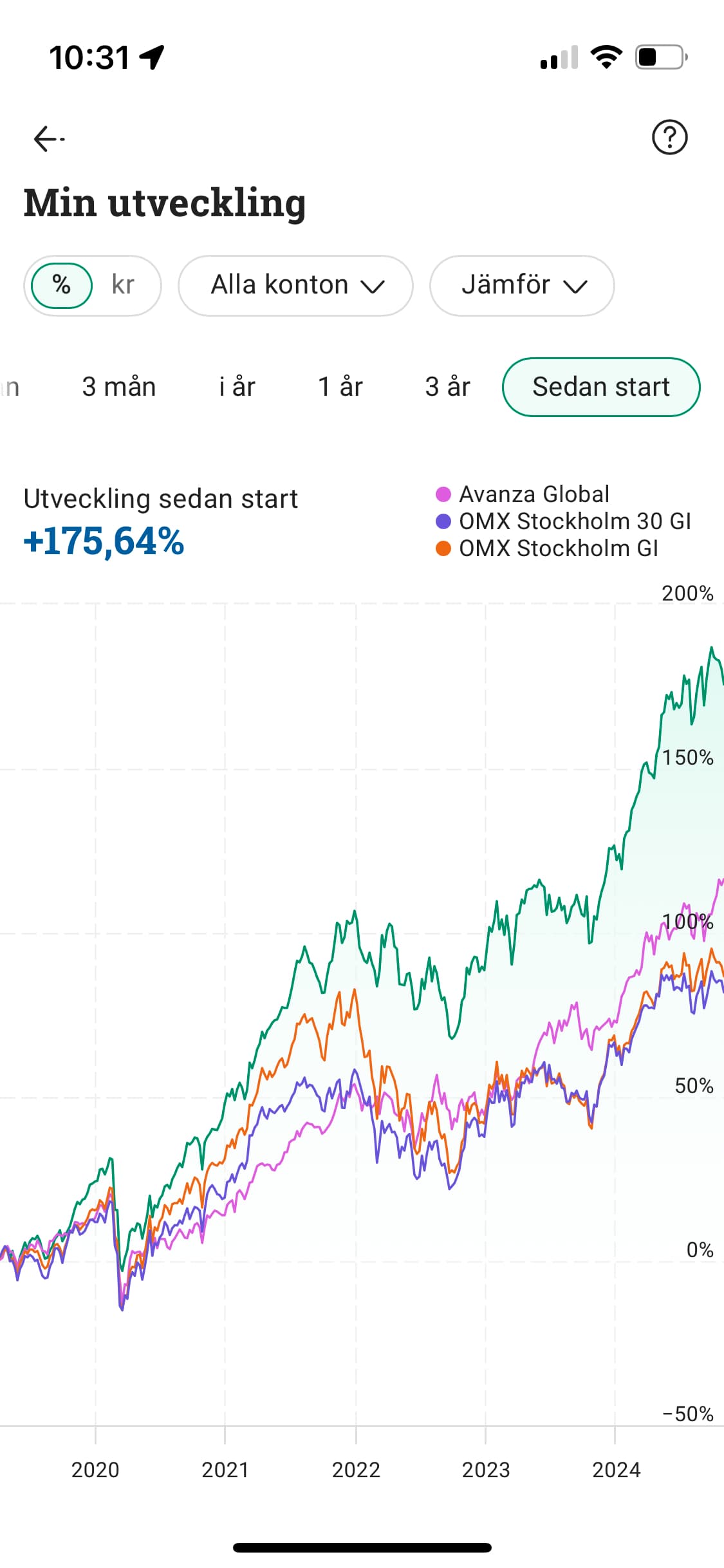Tap the 2022 marker on chart axis
The height and width of the screenshot is (1568, 724).
click(356, 1470)
